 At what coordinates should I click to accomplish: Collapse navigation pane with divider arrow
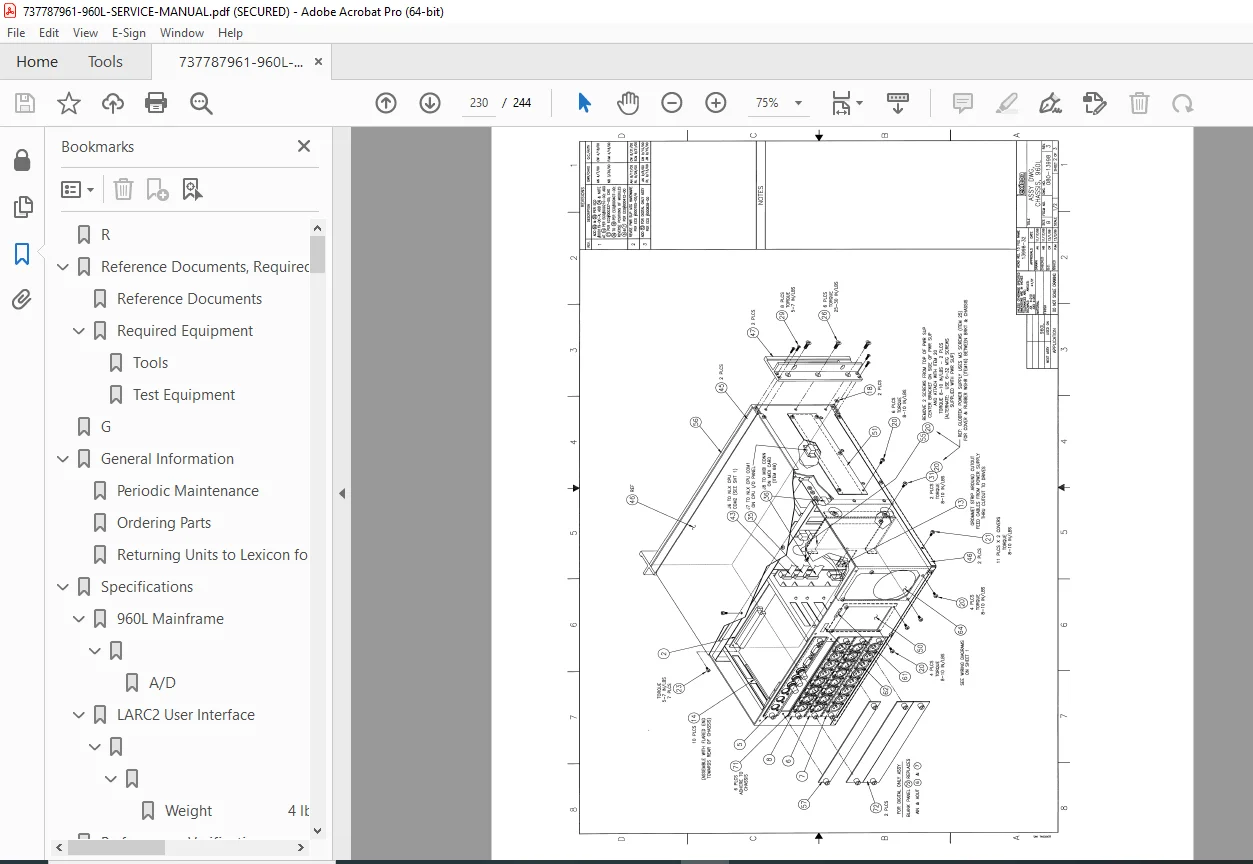[x=342, y=493]
